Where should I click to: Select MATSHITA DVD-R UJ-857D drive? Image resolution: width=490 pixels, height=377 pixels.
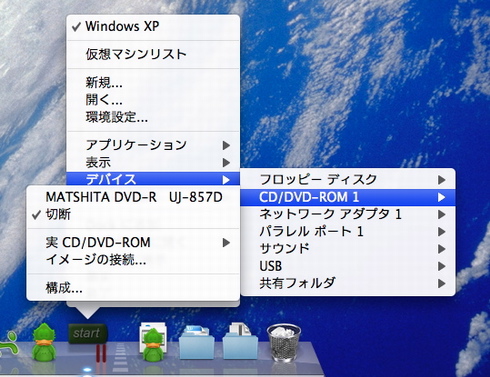click(133, 197)
